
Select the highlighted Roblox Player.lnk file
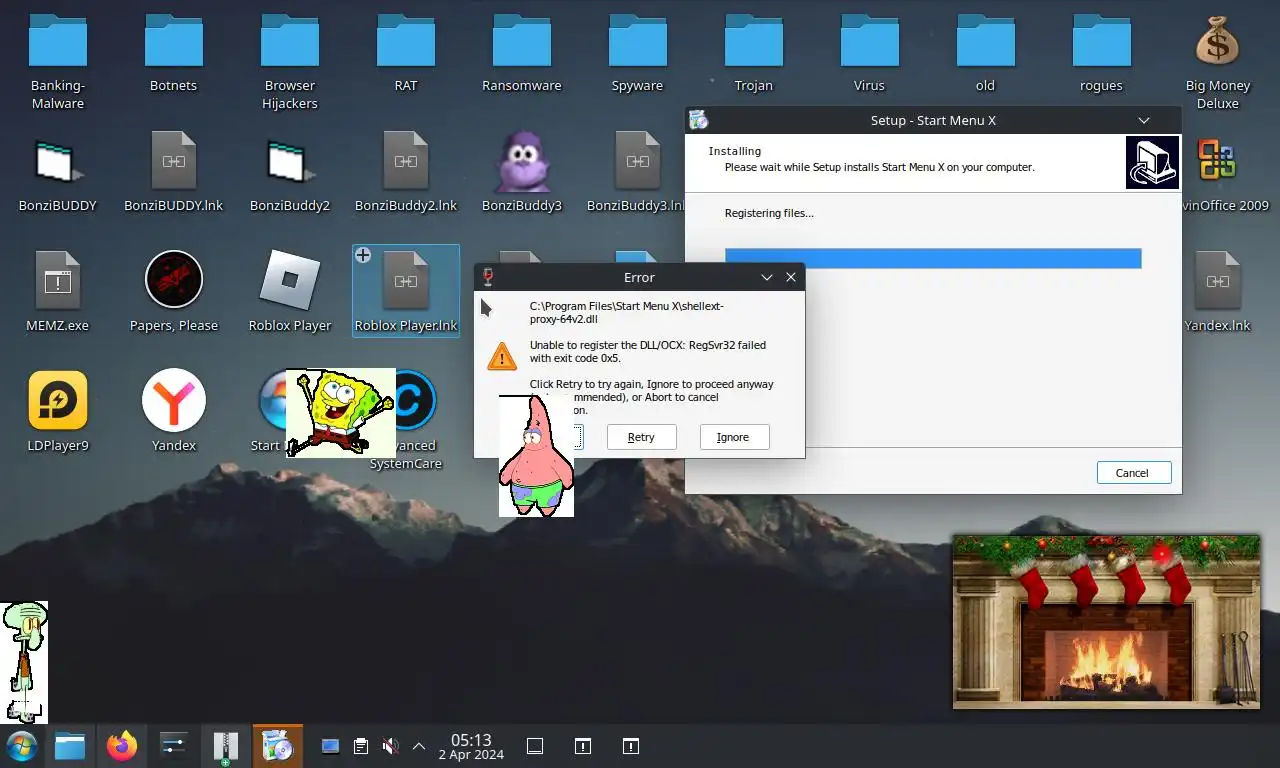click(x=406, y=290)
